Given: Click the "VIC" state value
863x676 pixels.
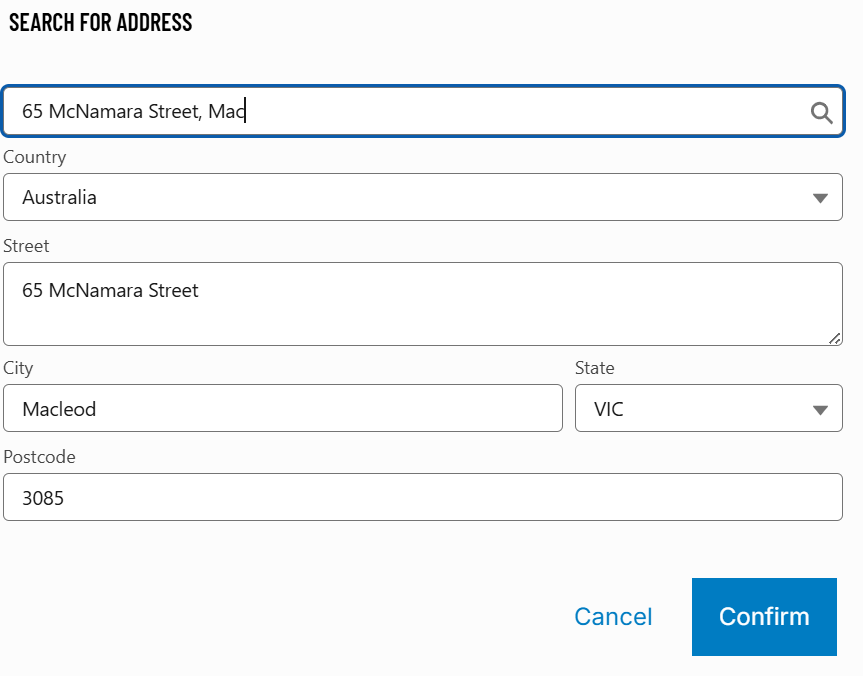Looking at the screenshot, I should pyautogui.click(x=609, y=409).
